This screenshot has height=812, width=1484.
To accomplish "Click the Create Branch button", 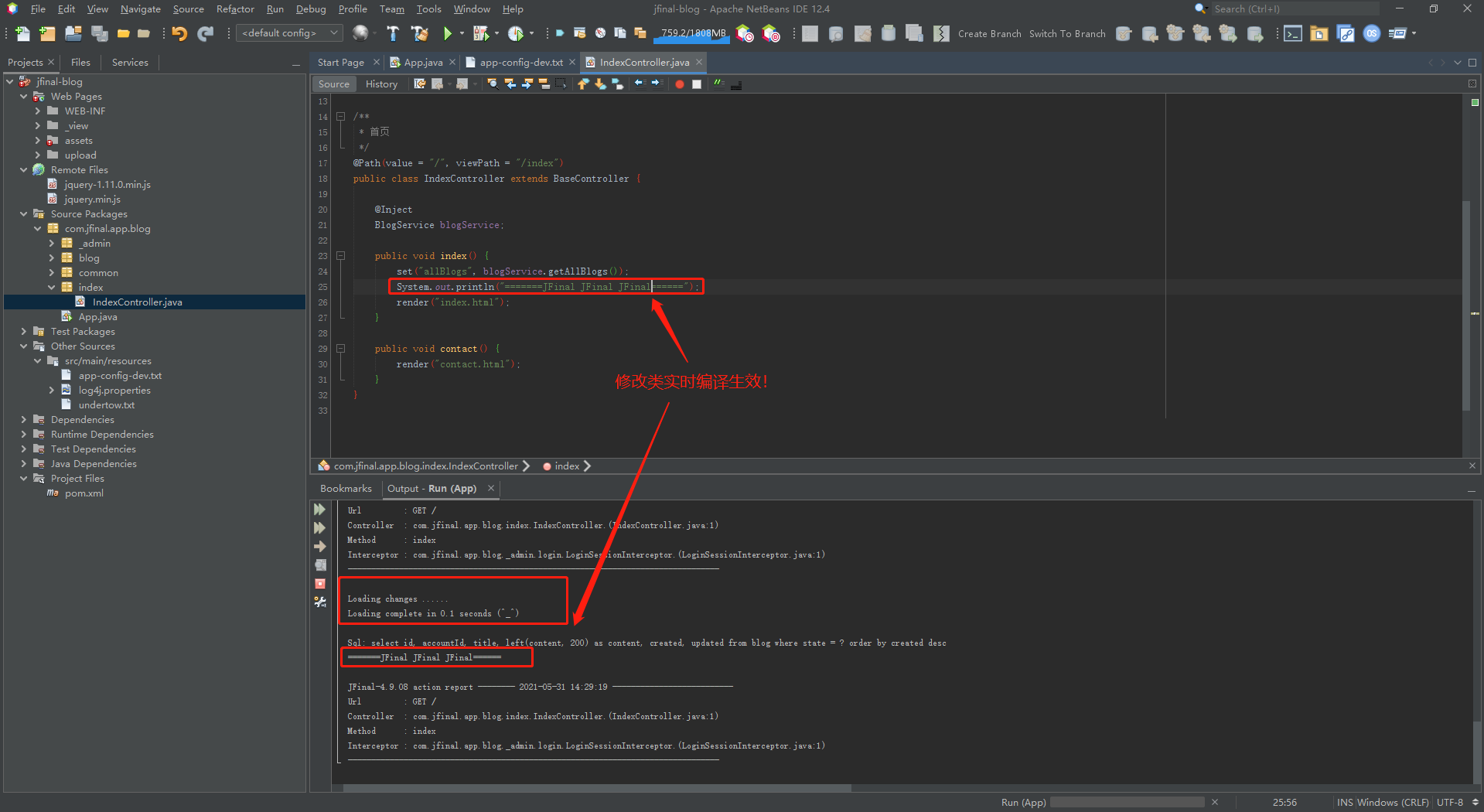I will [x=989, y=33].
